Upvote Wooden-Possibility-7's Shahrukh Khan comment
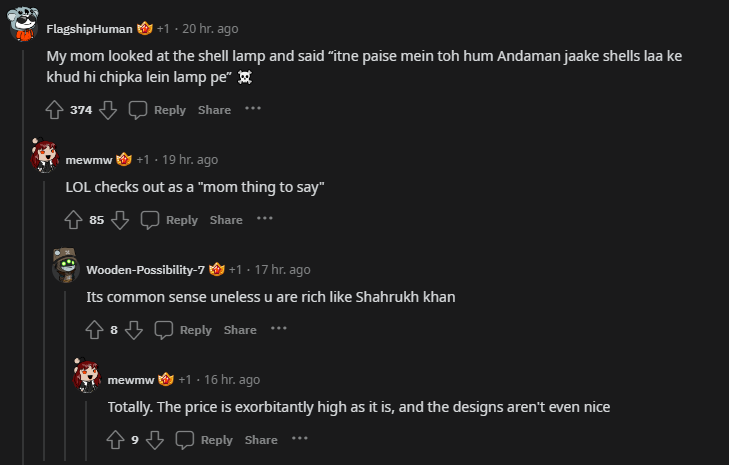The width and height of the screenshot is (729, 465). point(95,330)
